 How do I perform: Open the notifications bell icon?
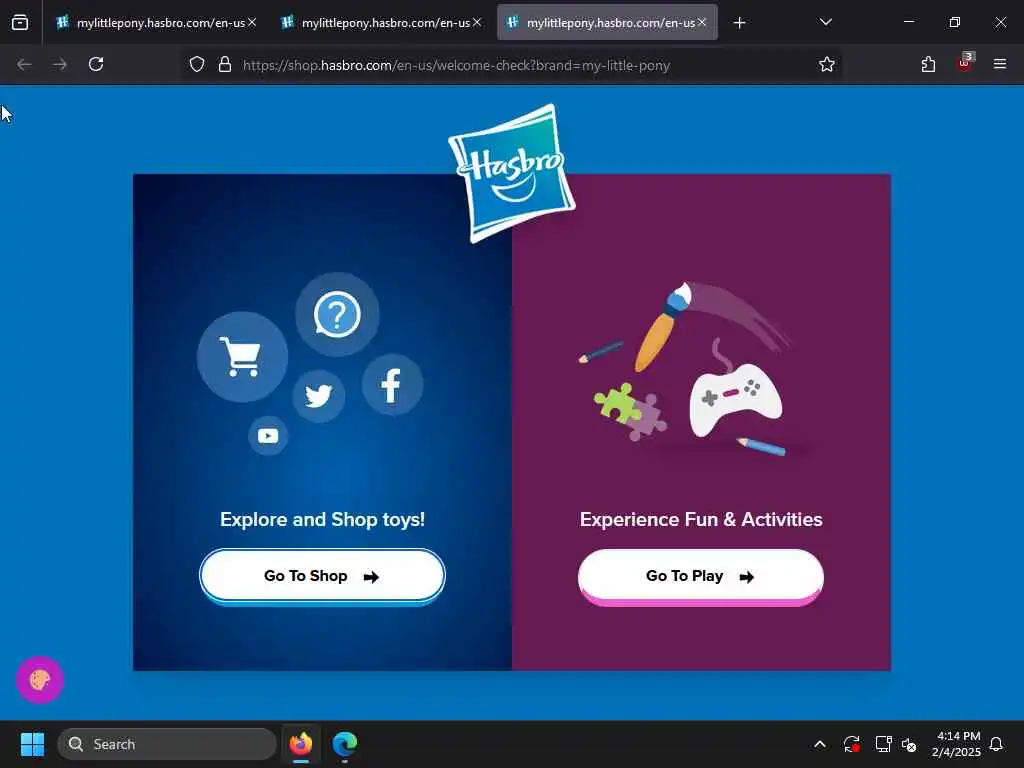(996, 744)
